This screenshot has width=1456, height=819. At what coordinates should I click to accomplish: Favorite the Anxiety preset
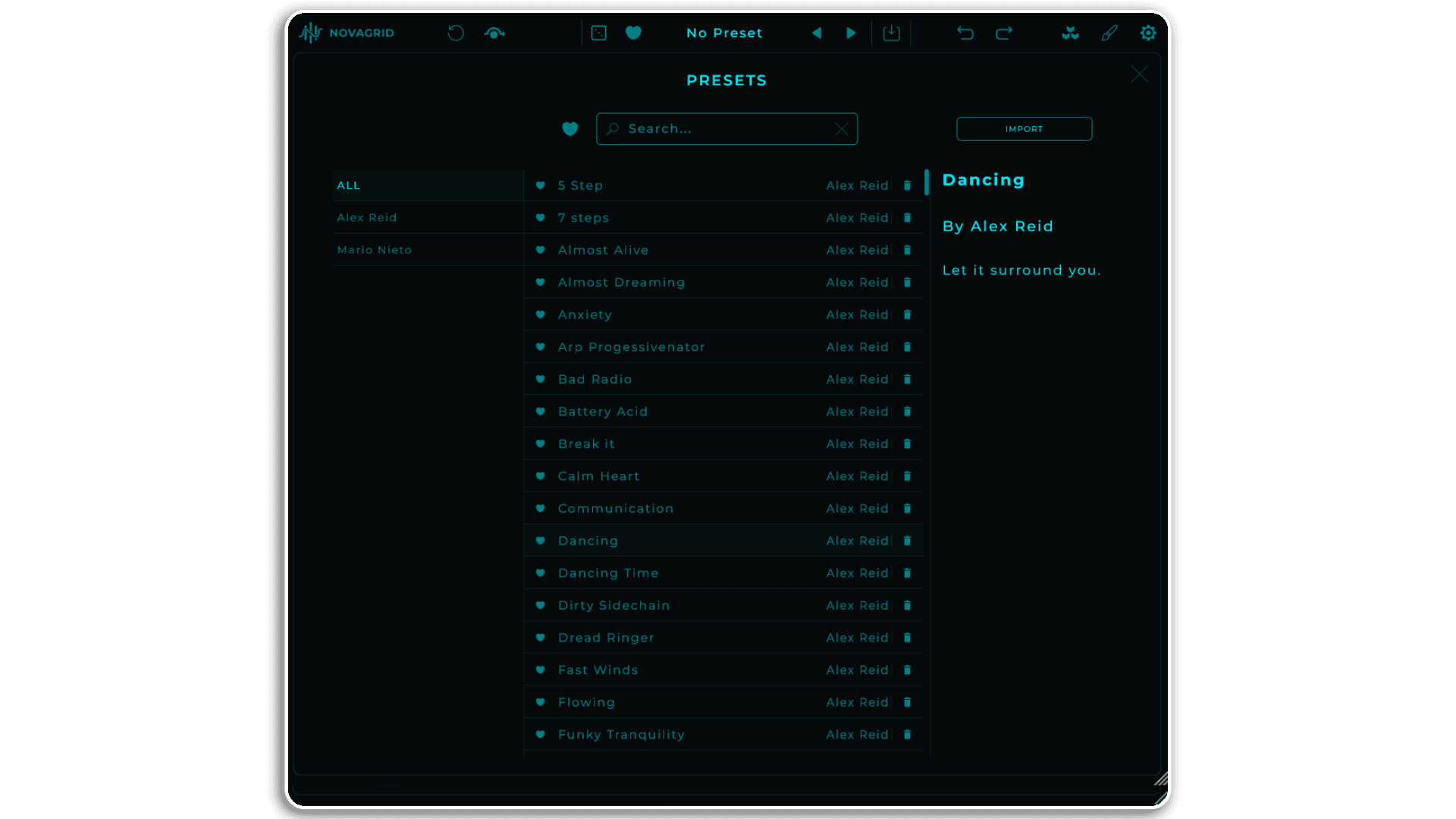[541, 315]
